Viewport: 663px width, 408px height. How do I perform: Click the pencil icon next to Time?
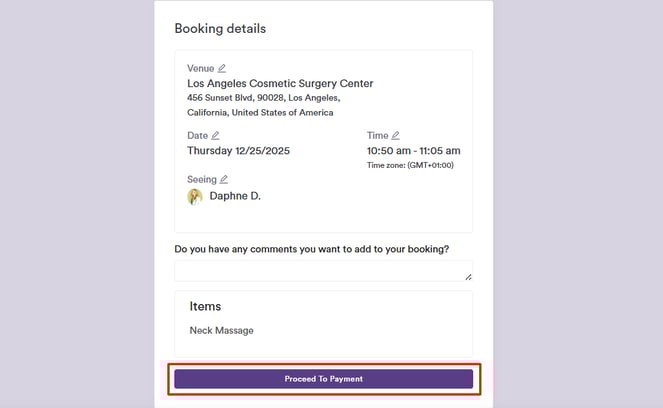point(395,135)
